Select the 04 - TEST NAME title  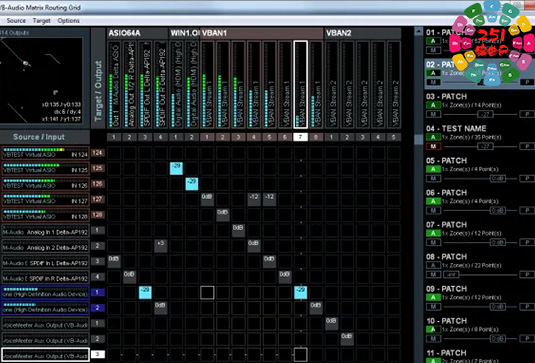pos(456,129)
